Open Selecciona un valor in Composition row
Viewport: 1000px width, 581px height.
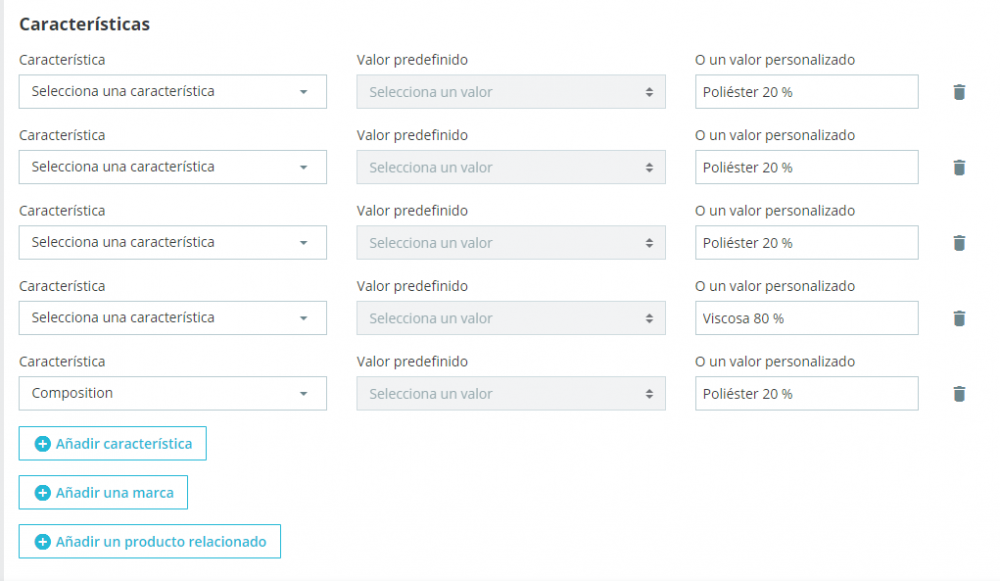[x=510, y=393]
